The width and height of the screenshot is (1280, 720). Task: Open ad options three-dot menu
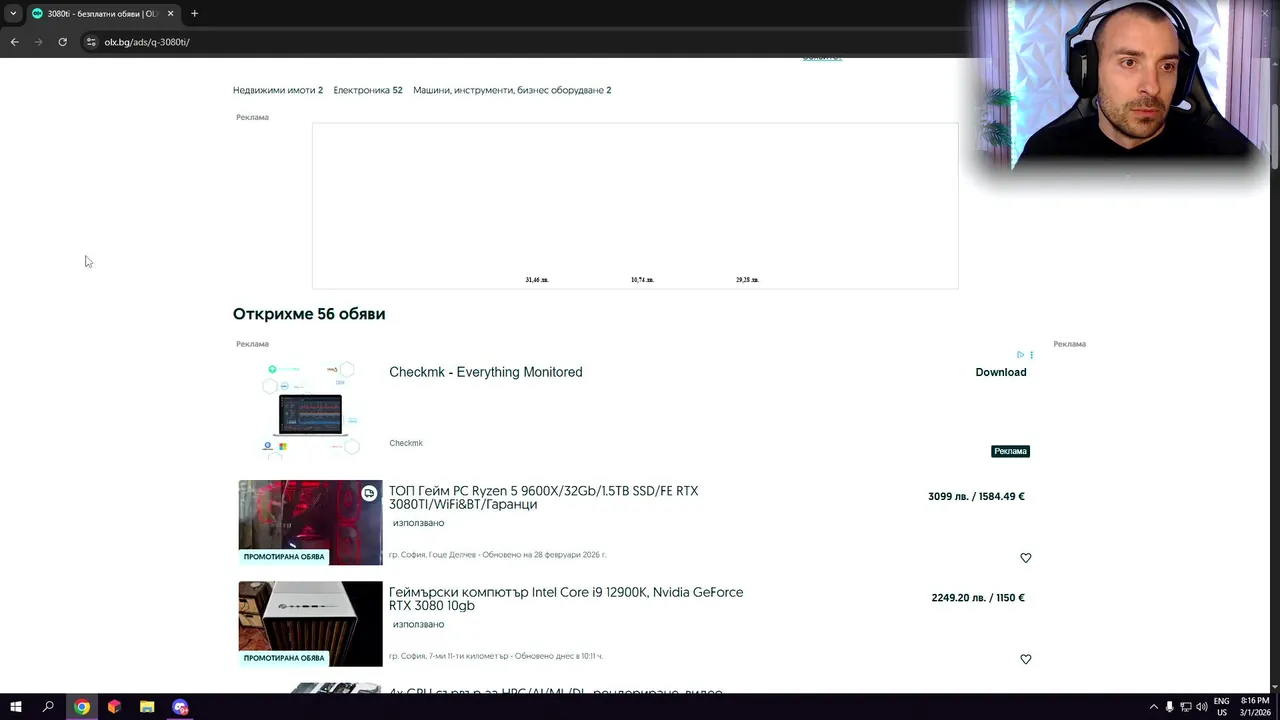coord(1031,355)
